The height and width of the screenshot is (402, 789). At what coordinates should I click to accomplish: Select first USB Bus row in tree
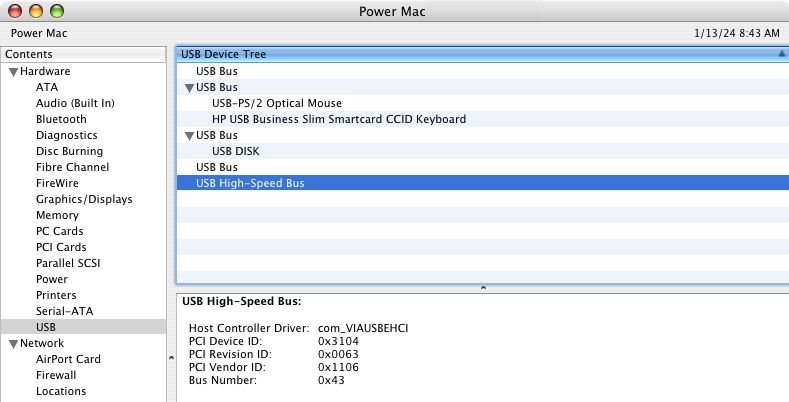point(483,71)
